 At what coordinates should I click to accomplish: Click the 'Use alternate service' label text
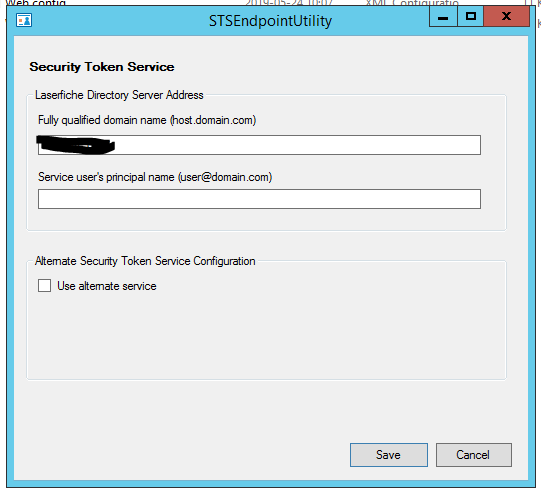107,286
